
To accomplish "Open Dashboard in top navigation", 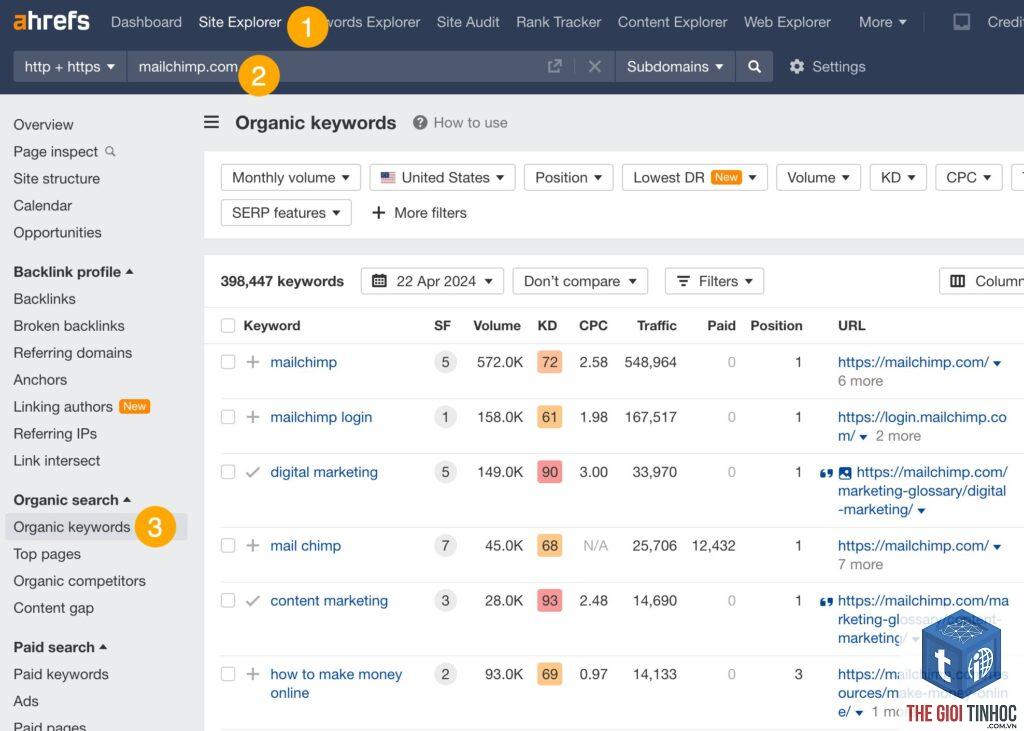I will click(x=146, y=22).
